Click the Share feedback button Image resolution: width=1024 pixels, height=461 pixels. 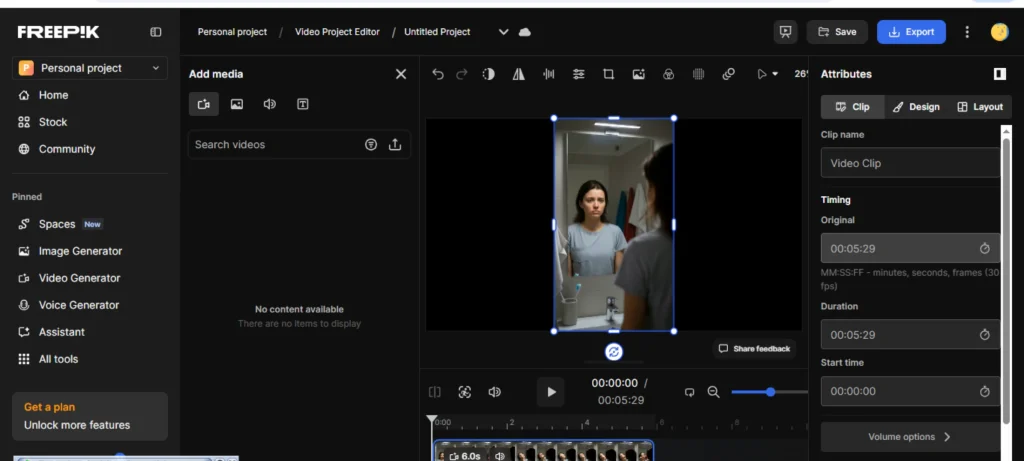(x=754, y=349)
